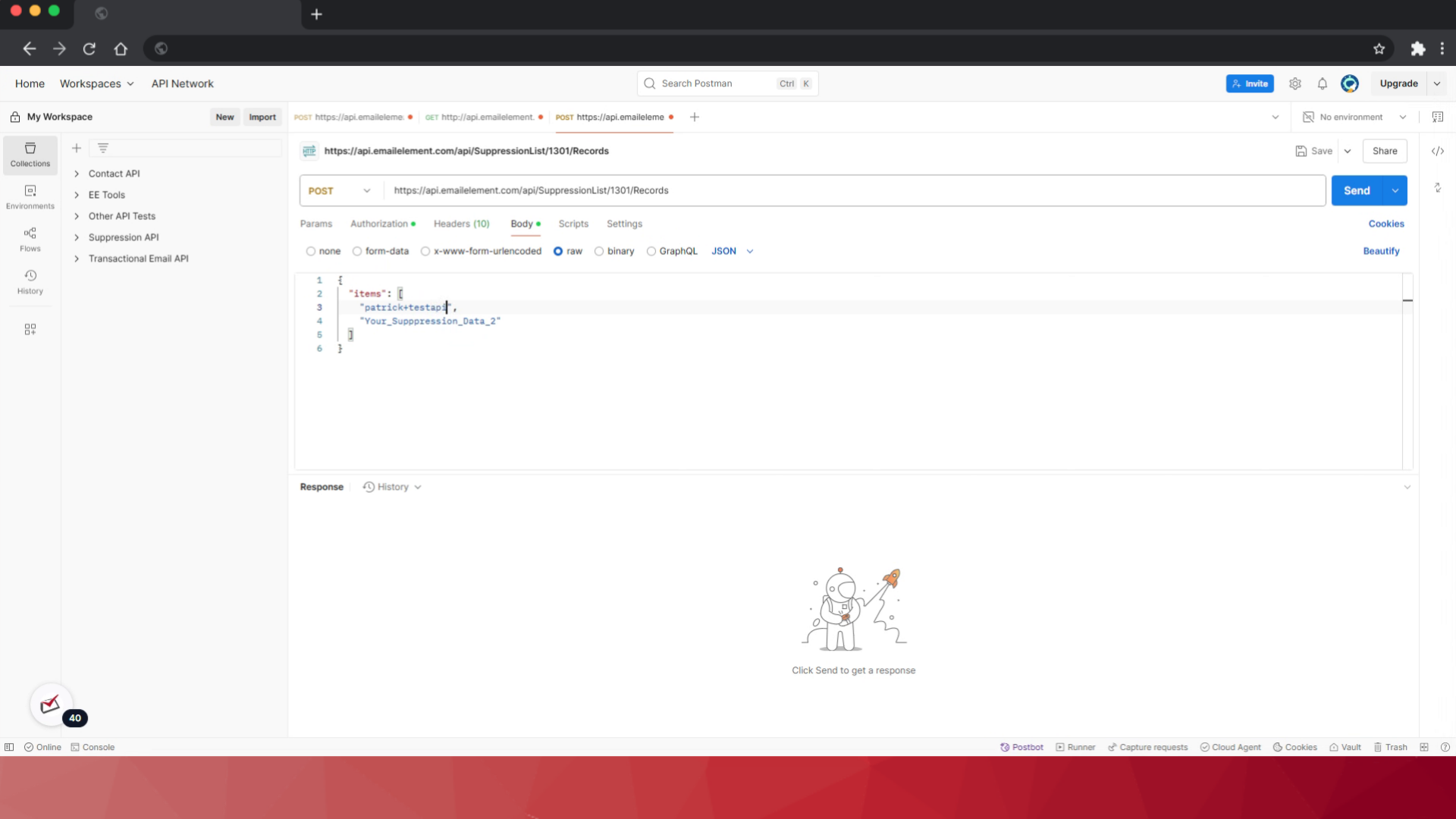Click the request URL input field
Viewport: 1456px width, 819px height.
(x=855, y=191)
